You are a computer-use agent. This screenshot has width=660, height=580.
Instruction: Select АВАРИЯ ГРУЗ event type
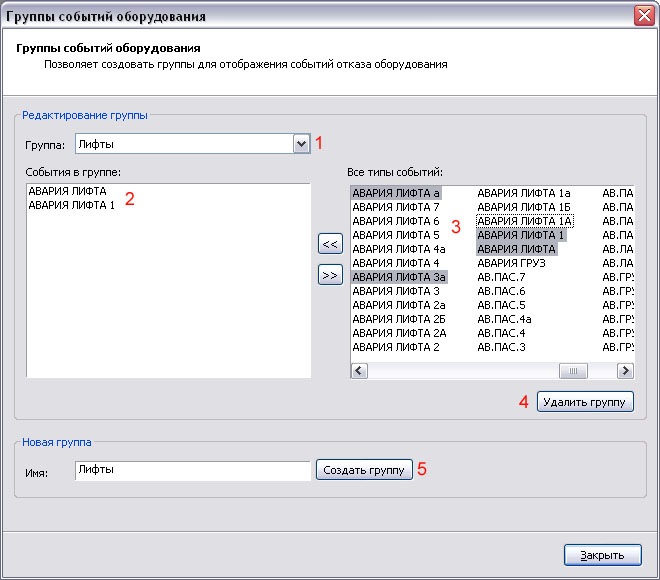(511, 263)
